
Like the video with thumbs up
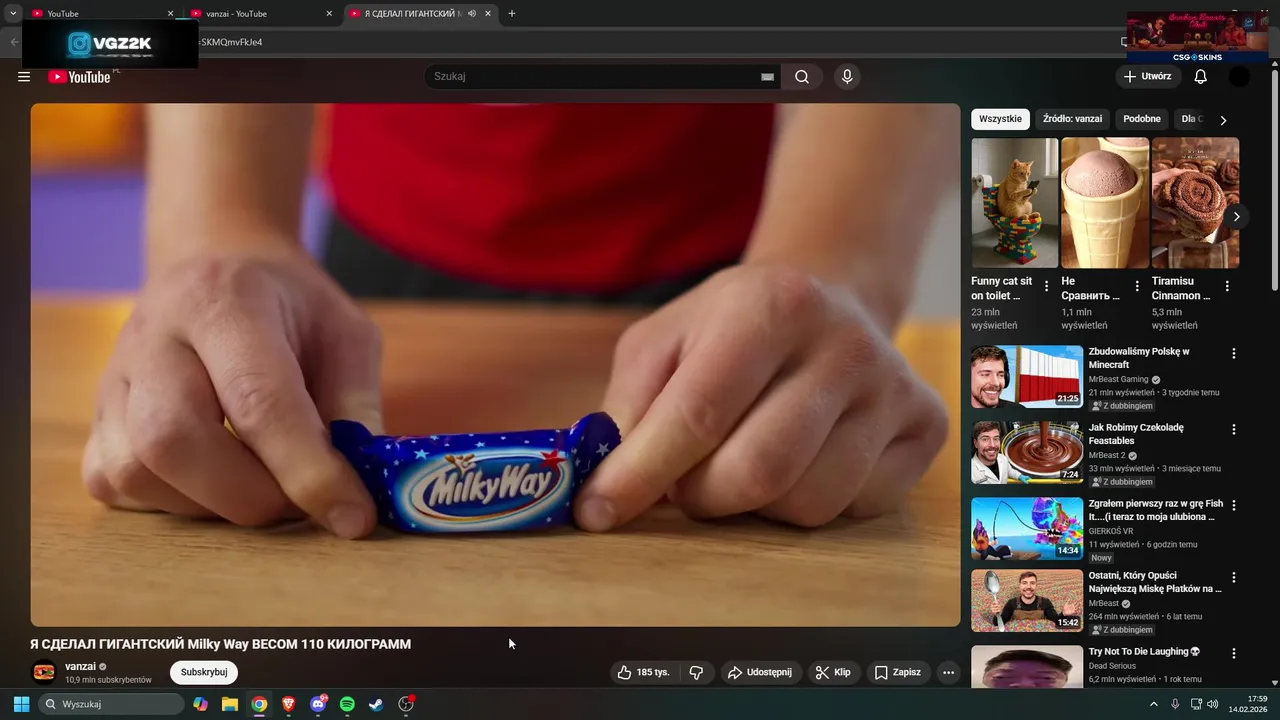[643, 672]
